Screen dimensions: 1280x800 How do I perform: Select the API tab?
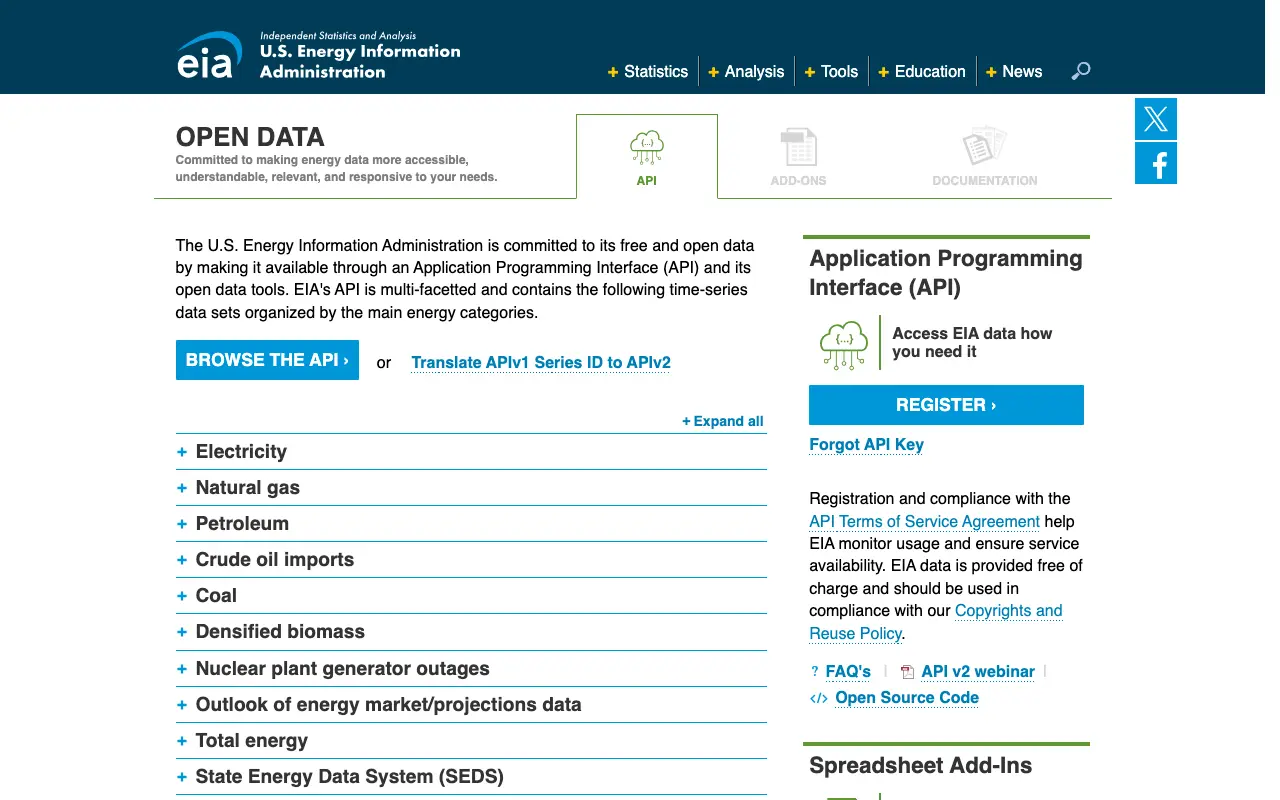[x=647, y=157]
